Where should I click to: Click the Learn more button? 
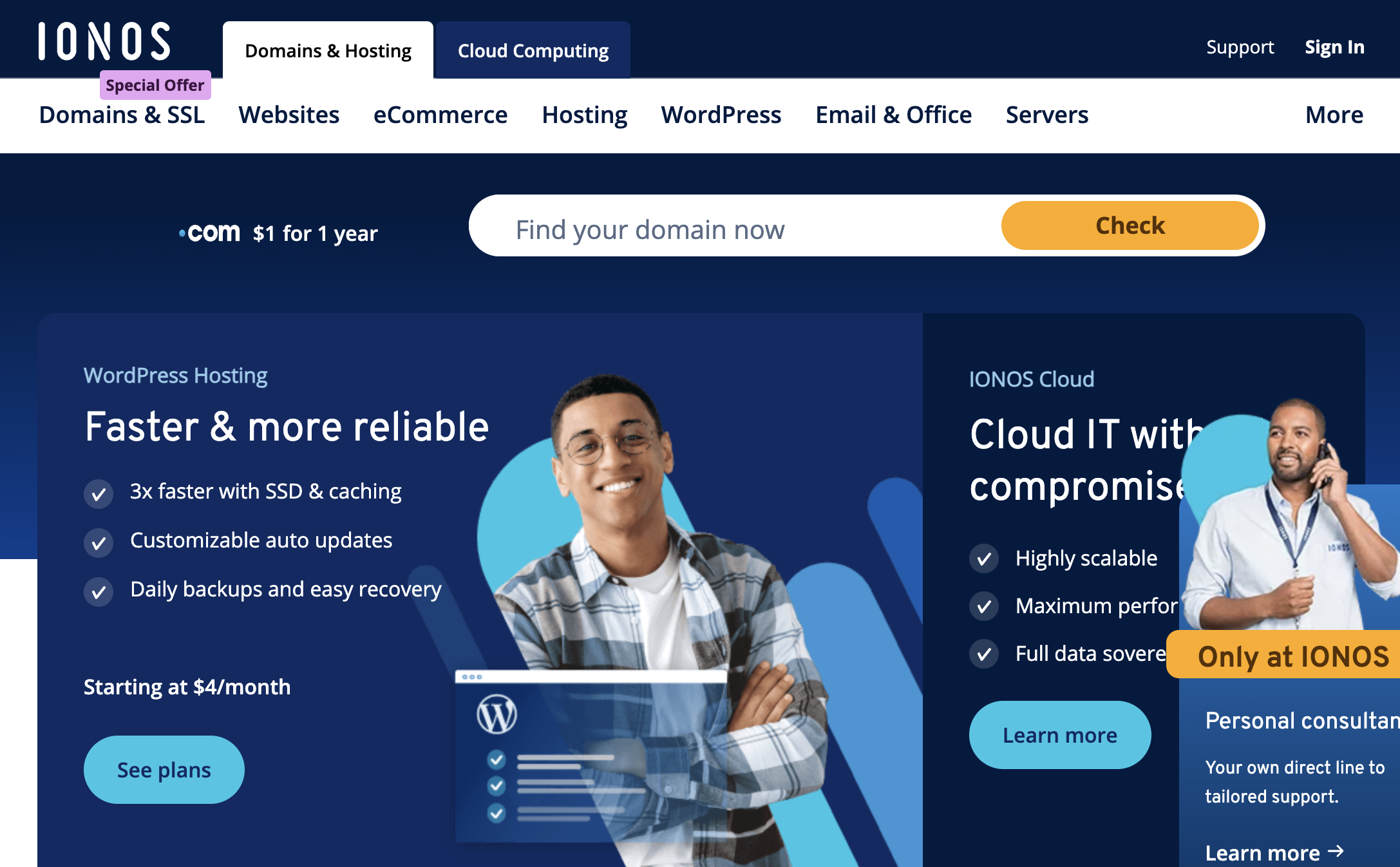coord(1060,735)
